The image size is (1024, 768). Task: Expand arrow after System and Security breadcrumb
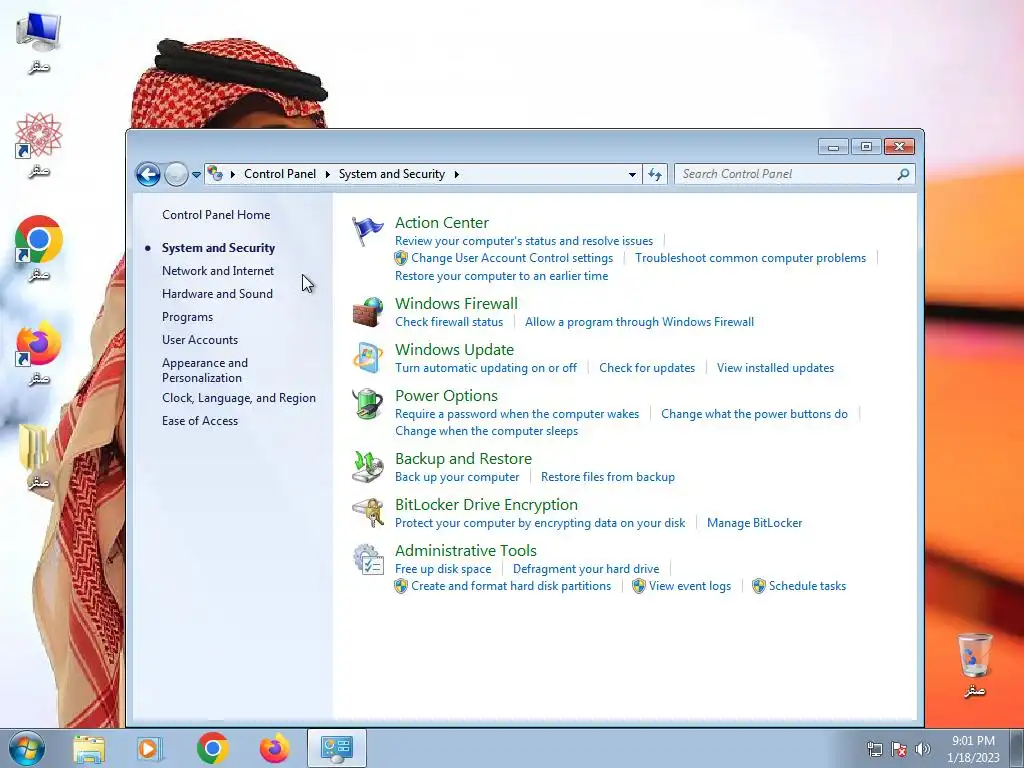tap(456, 174)
